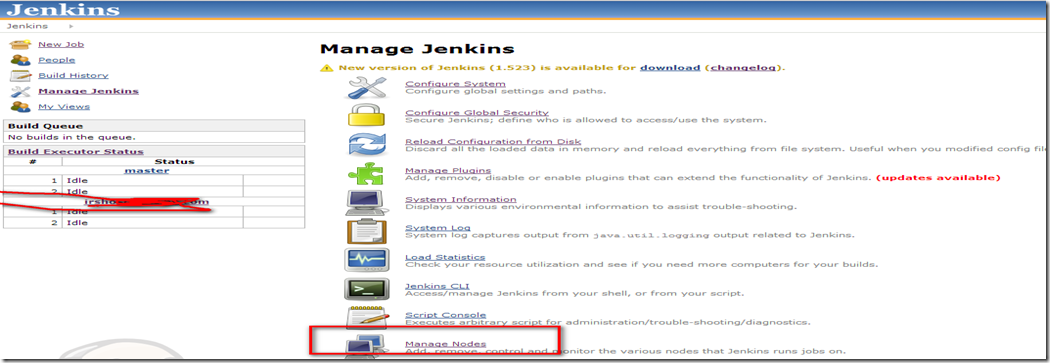This screenshot has width=1050, height=363.
Task: Open the New Job link
Action: pyautogui.click(x=61, y=44)
